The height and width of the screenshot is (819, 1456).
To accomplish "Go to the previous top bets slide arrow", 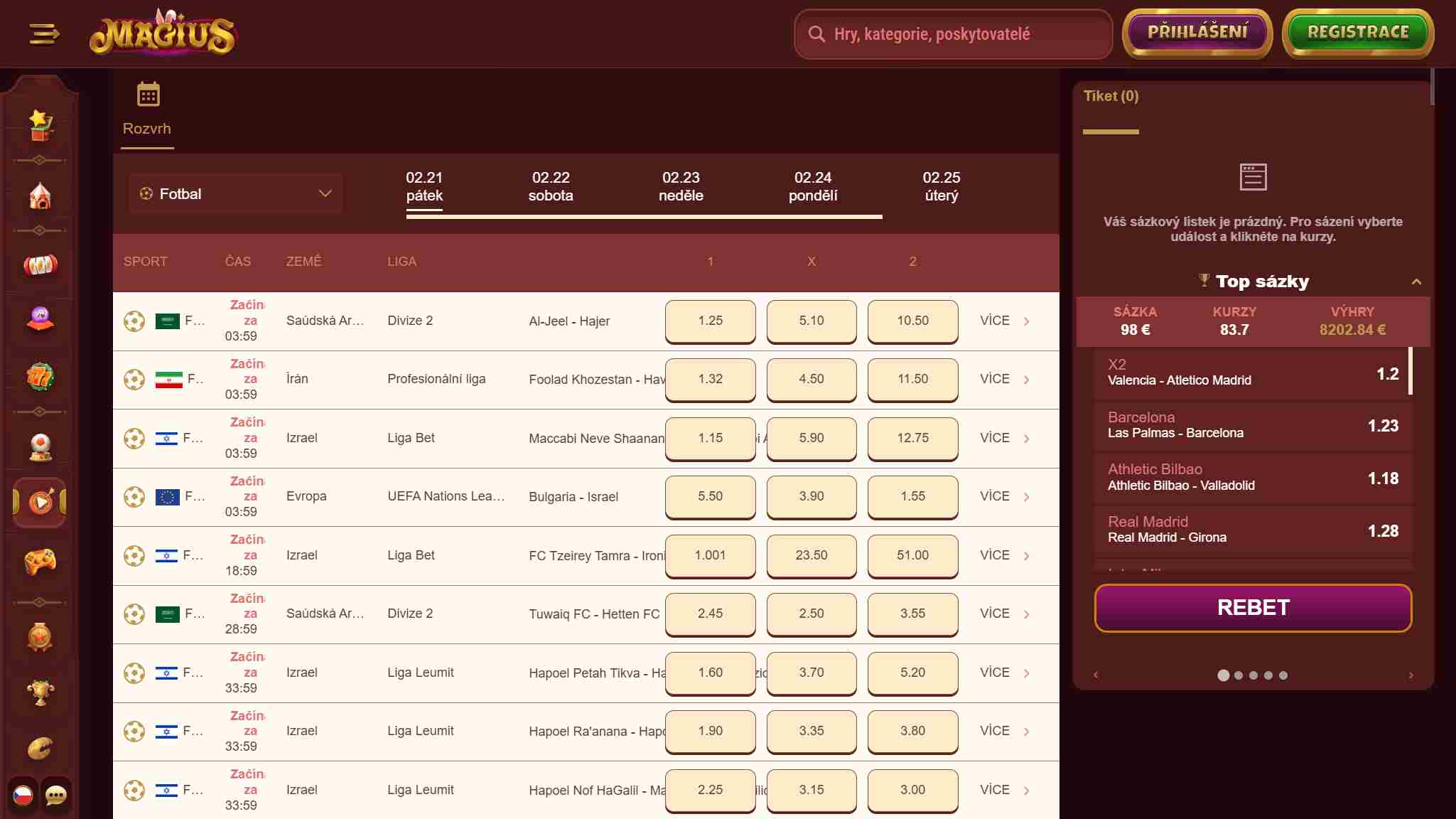I will 1096,675.
